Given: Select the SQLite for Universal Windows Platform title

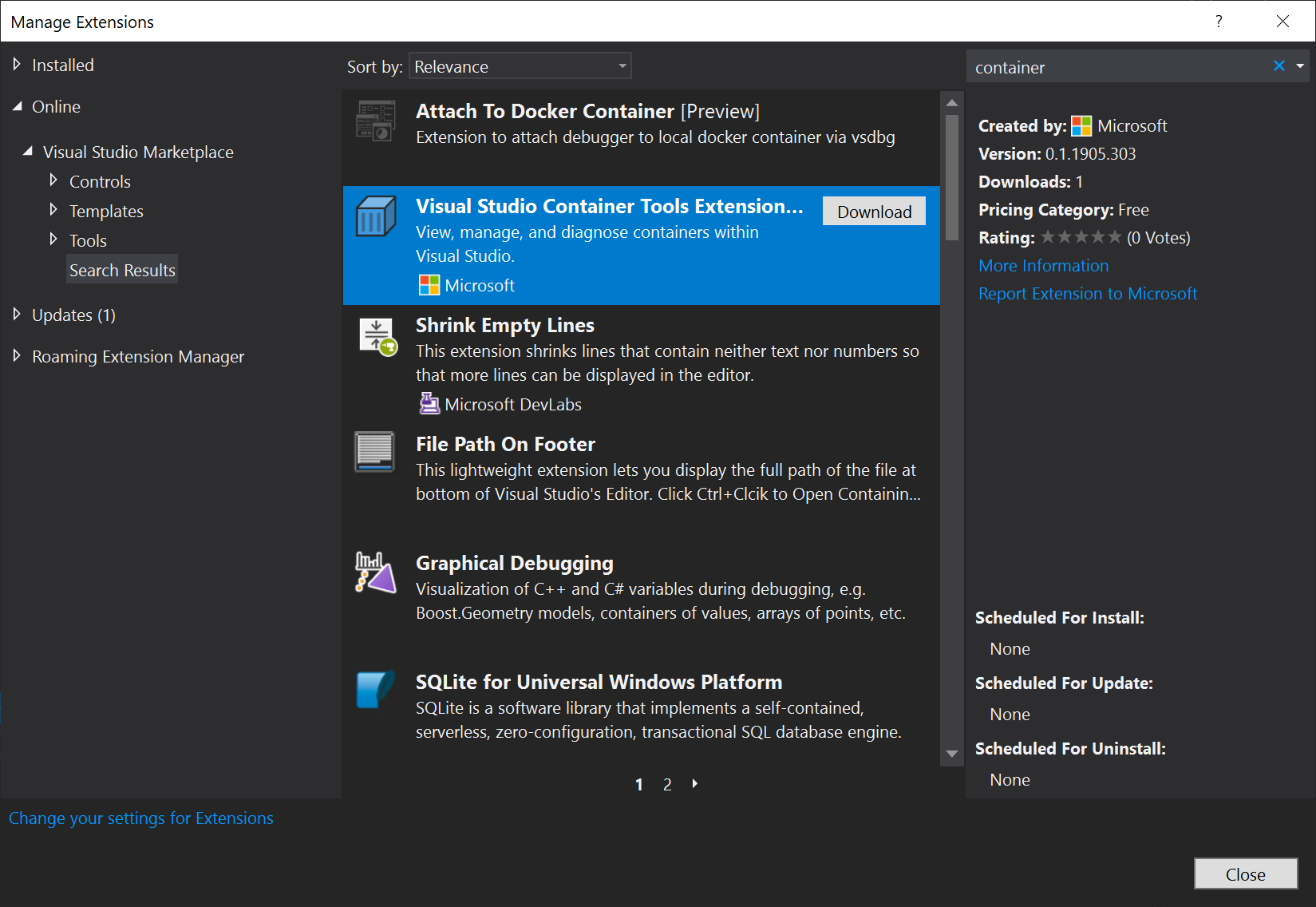Looking at the screenshot, I should click(x=599, y=683).
